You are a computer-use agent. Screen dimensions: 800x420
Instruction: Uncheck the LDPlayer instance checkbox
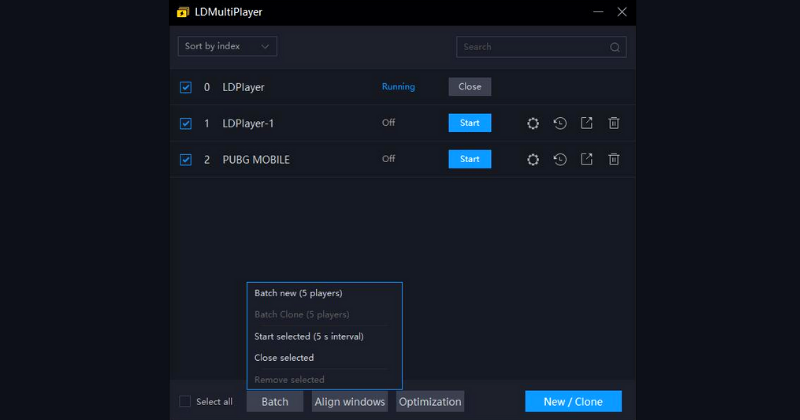coord(186,87)
